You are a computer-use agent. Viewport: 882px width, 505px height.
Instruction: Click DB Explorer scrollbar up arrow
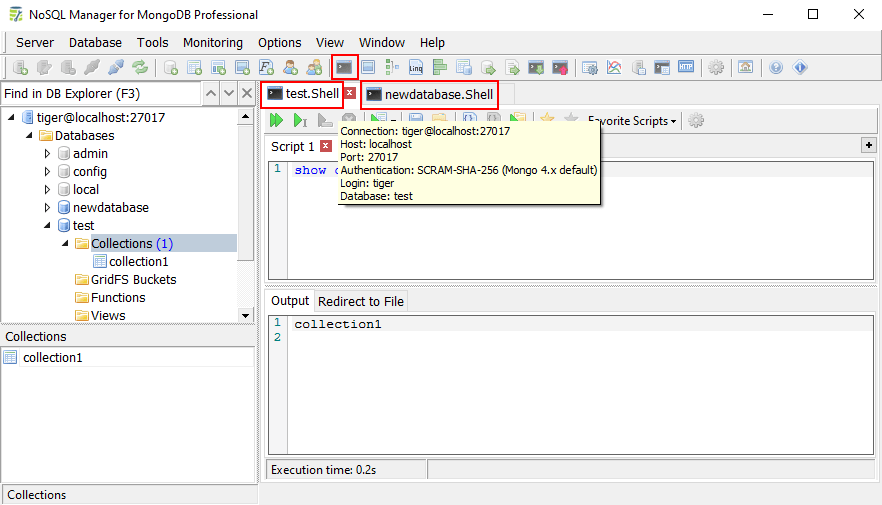pyautogui.click(x=245, y=117)
